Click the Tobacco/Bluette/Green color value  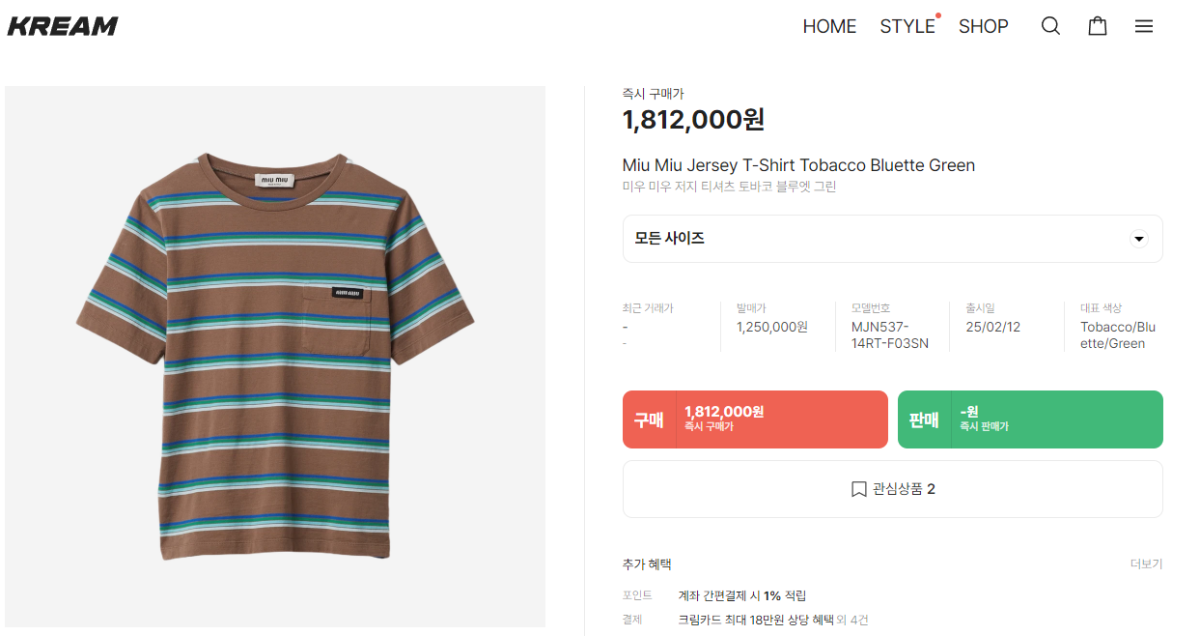(1118, 335)
